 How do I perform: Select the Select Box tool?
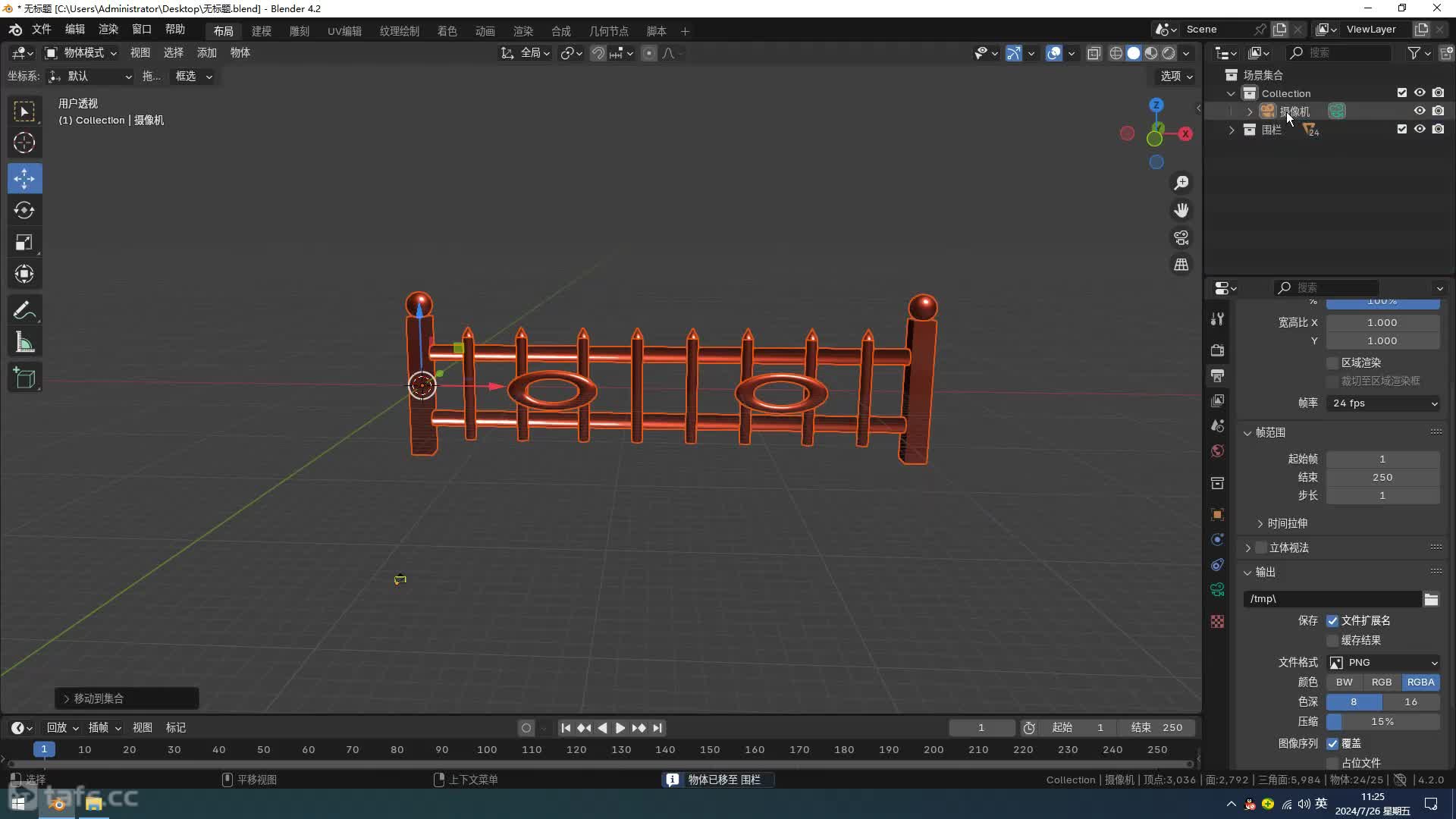24,112
